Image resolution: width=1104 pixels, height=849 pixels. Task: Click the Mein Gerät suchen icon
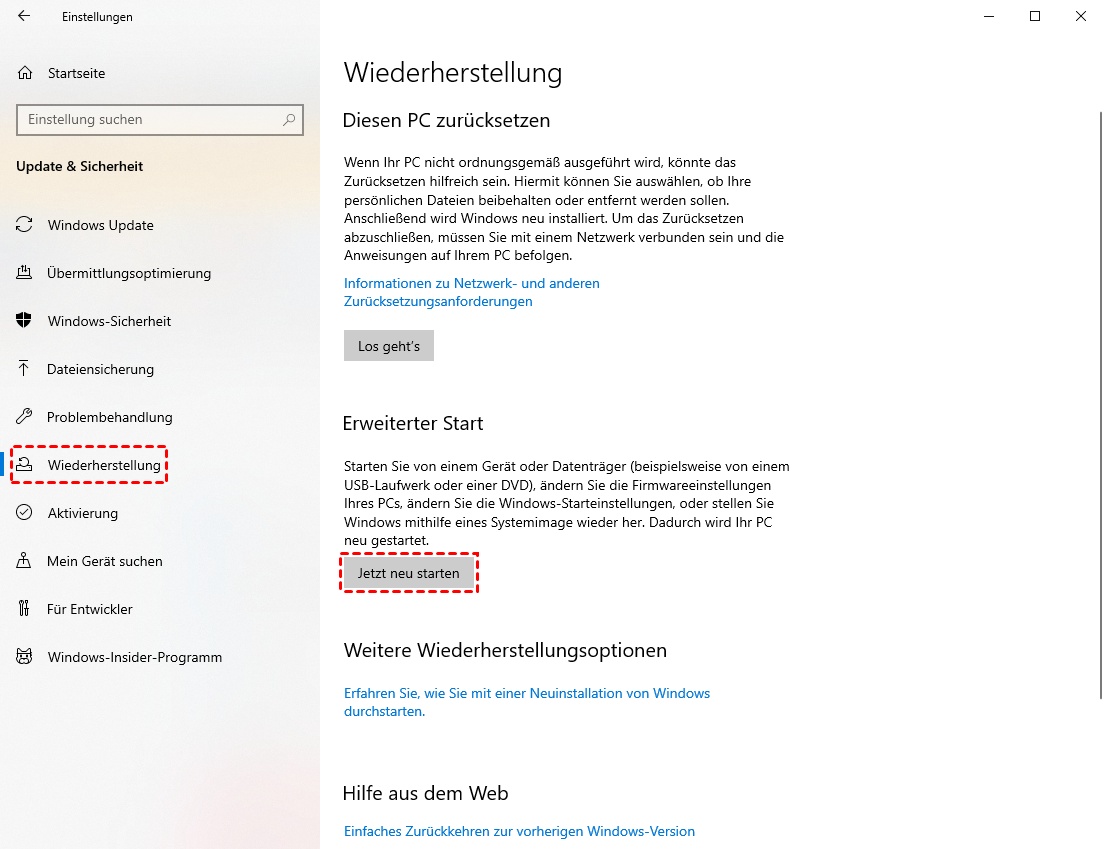click(24, 560)
